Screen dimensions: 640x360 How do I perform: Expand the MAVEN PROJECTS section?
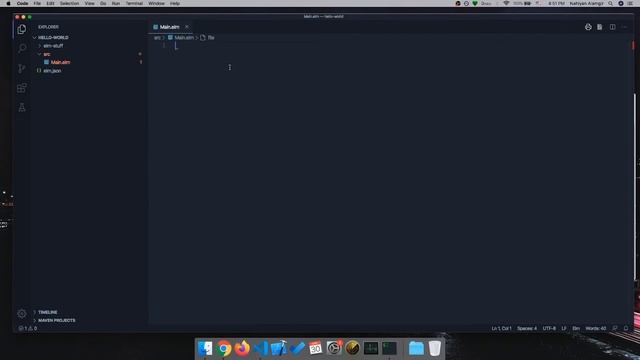(x=56, y=320)
